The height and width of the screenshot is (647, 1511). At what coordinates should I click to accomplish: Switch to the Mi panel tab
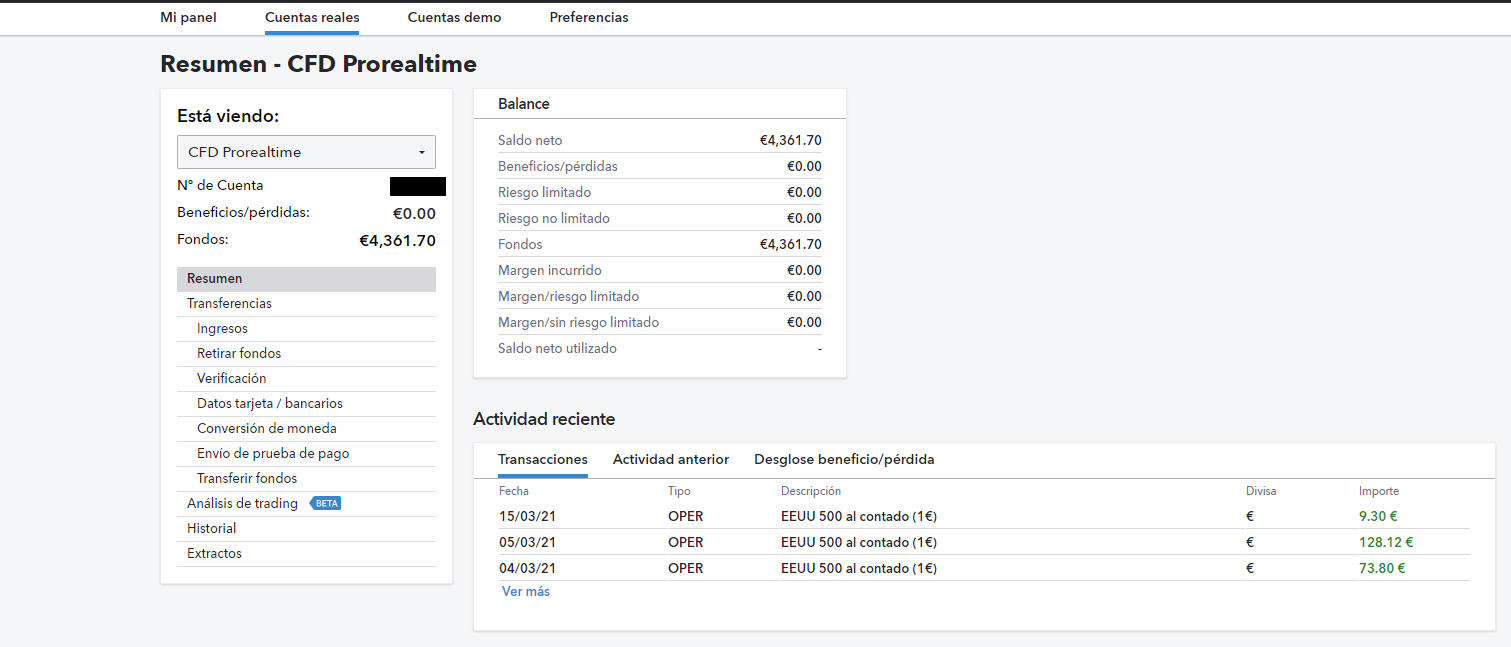(x=188, y=17)
